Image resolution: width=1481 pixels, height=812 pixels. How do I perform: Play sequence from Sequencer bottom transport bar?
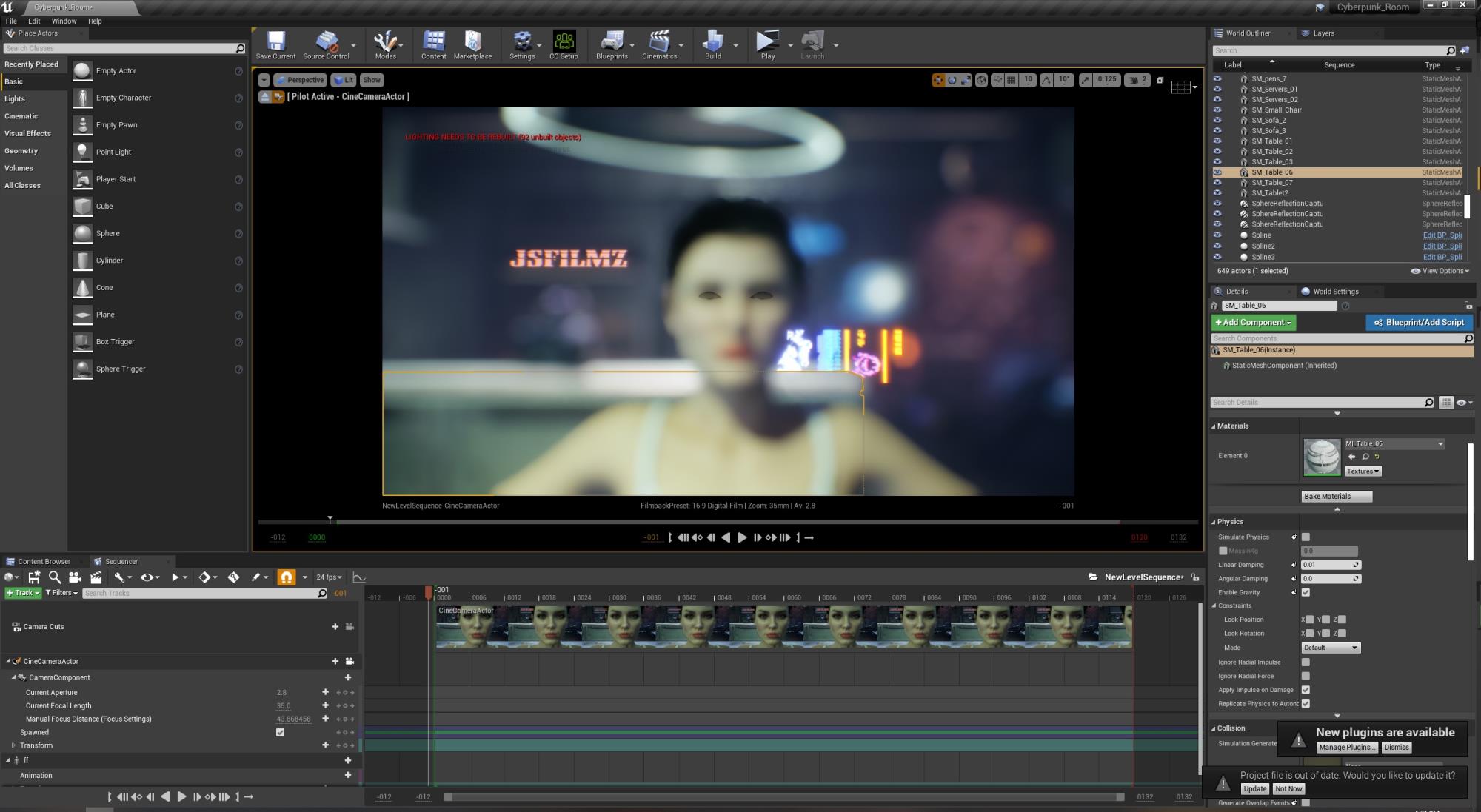181,796
